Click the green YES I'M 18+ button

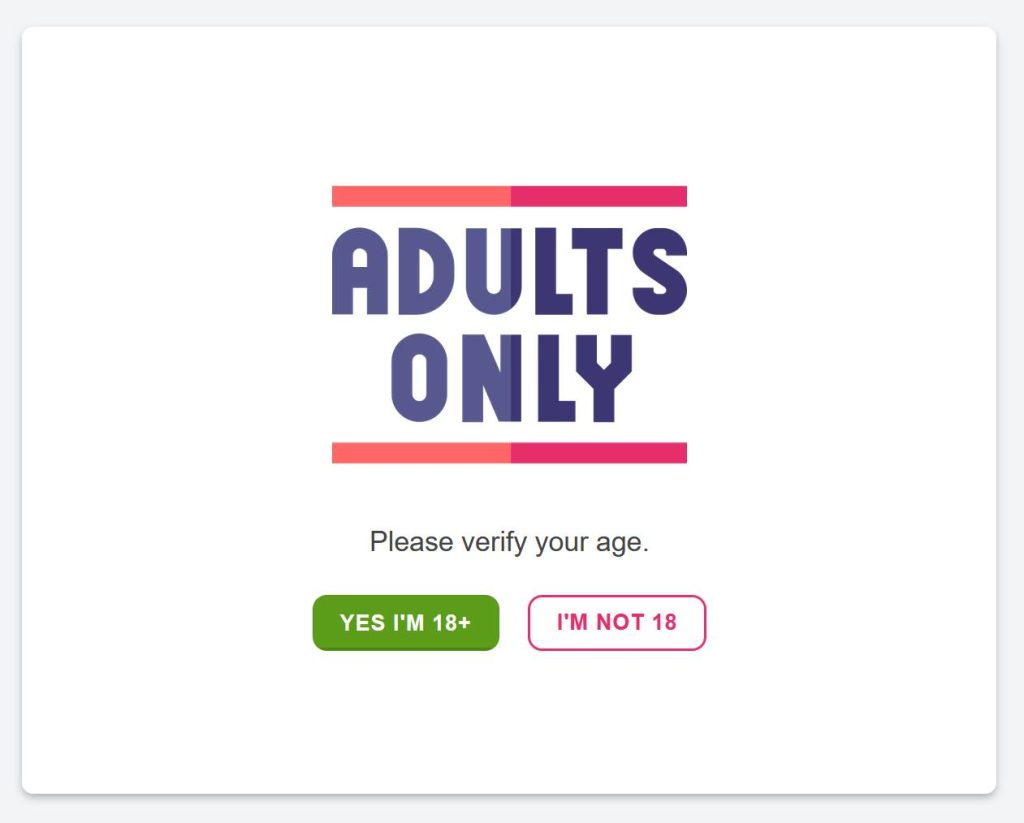tap(405, 622)
